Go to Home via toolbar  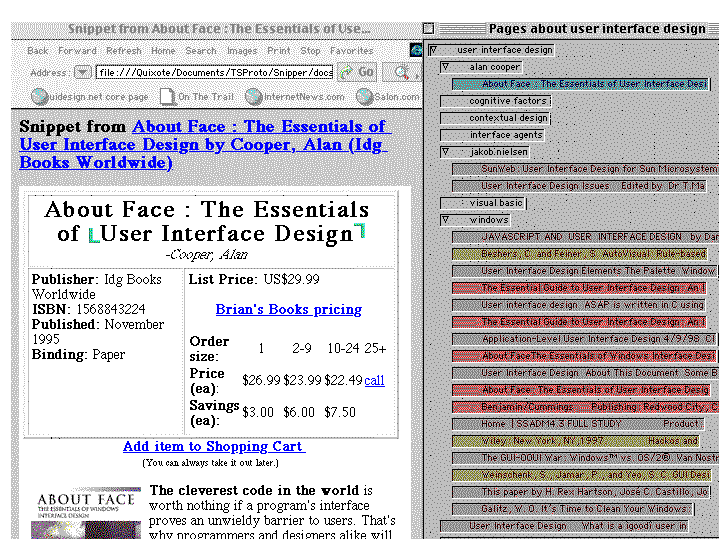[163, 51]
